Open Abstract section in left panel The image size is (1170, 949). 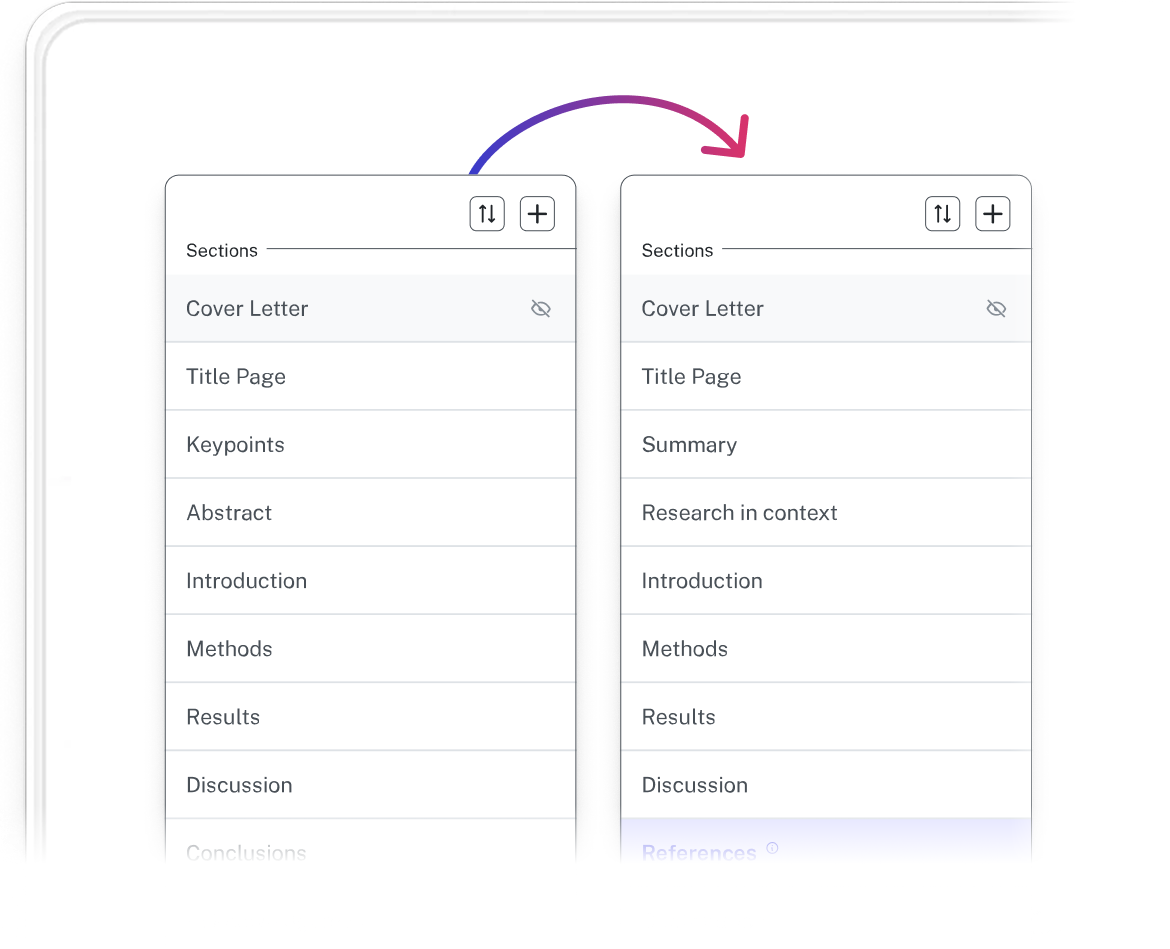(371, 513)
